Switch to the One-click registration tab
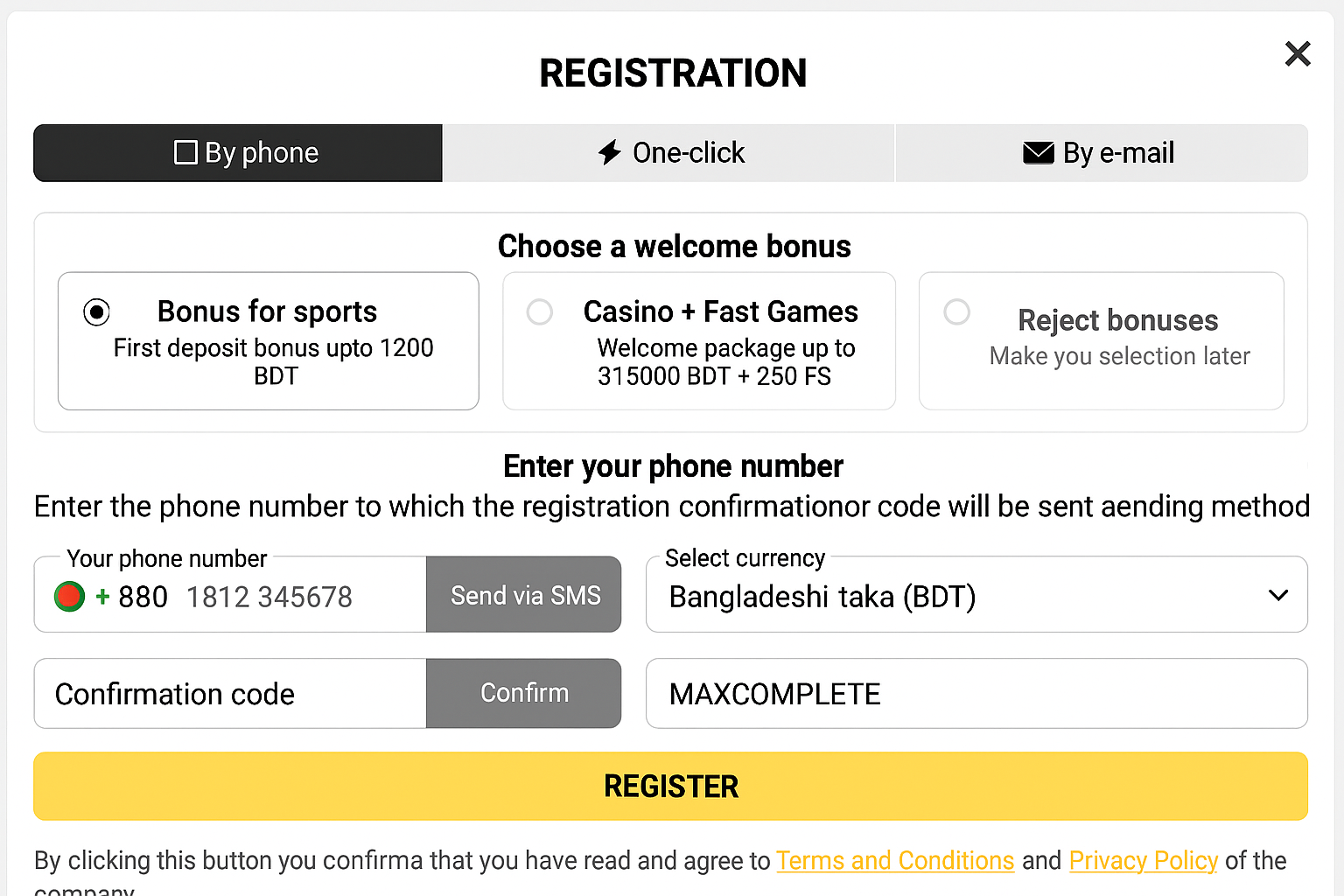1344x896 pixels. pyautogui.click(x=669, y=153)
